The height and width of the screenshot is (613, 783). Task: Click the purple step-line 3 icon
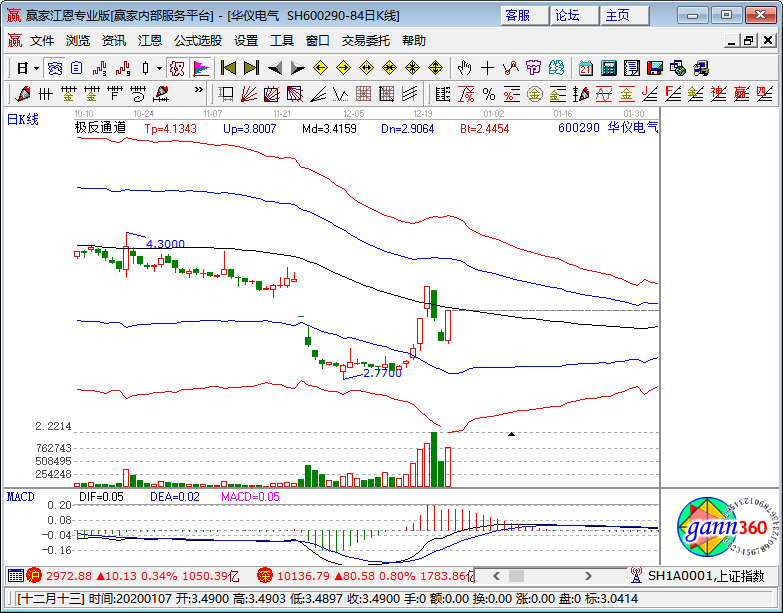pyautogui.click(x=100, y=68)
